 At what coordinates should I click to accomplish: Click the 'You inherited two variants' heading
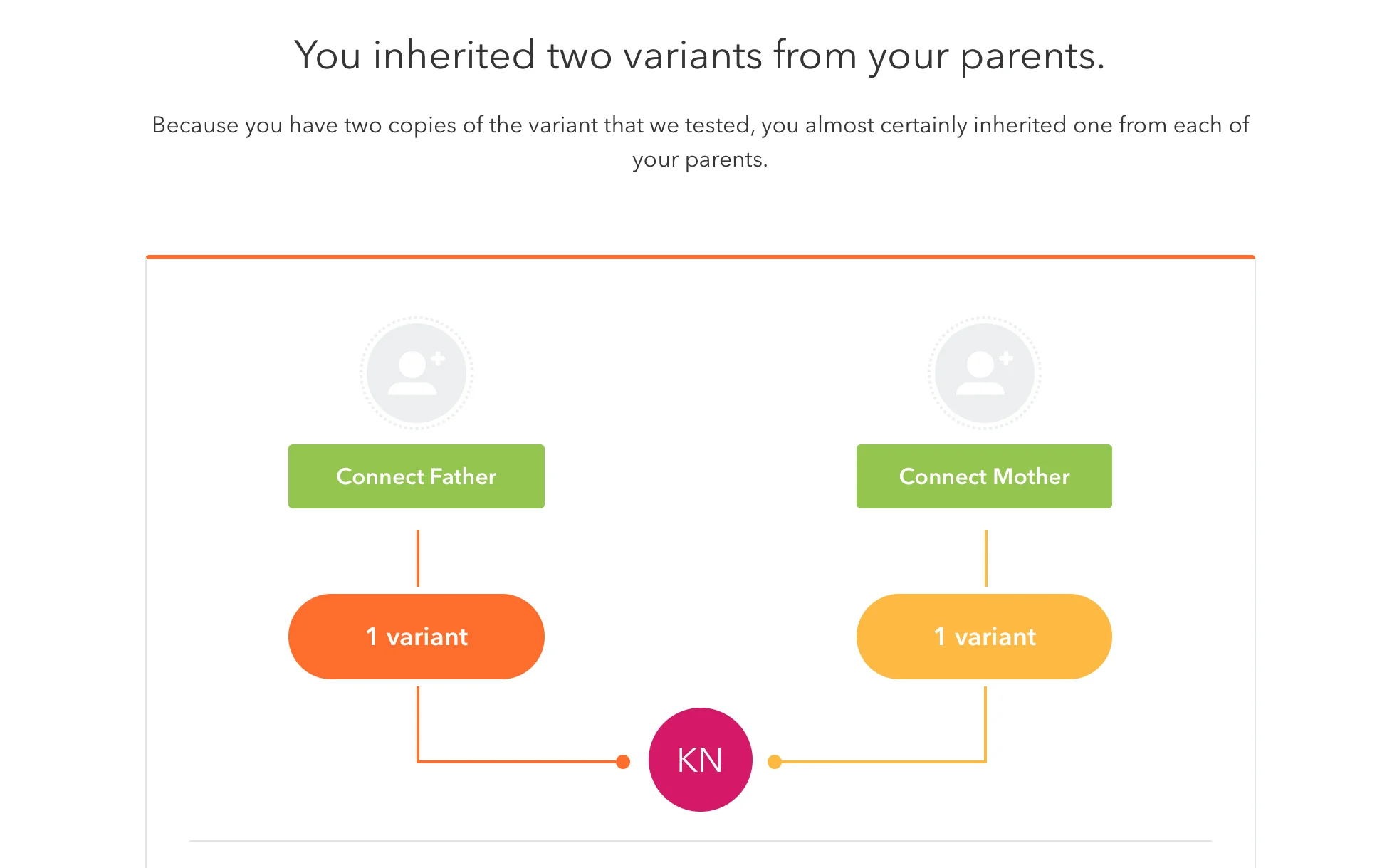[700, 56]
